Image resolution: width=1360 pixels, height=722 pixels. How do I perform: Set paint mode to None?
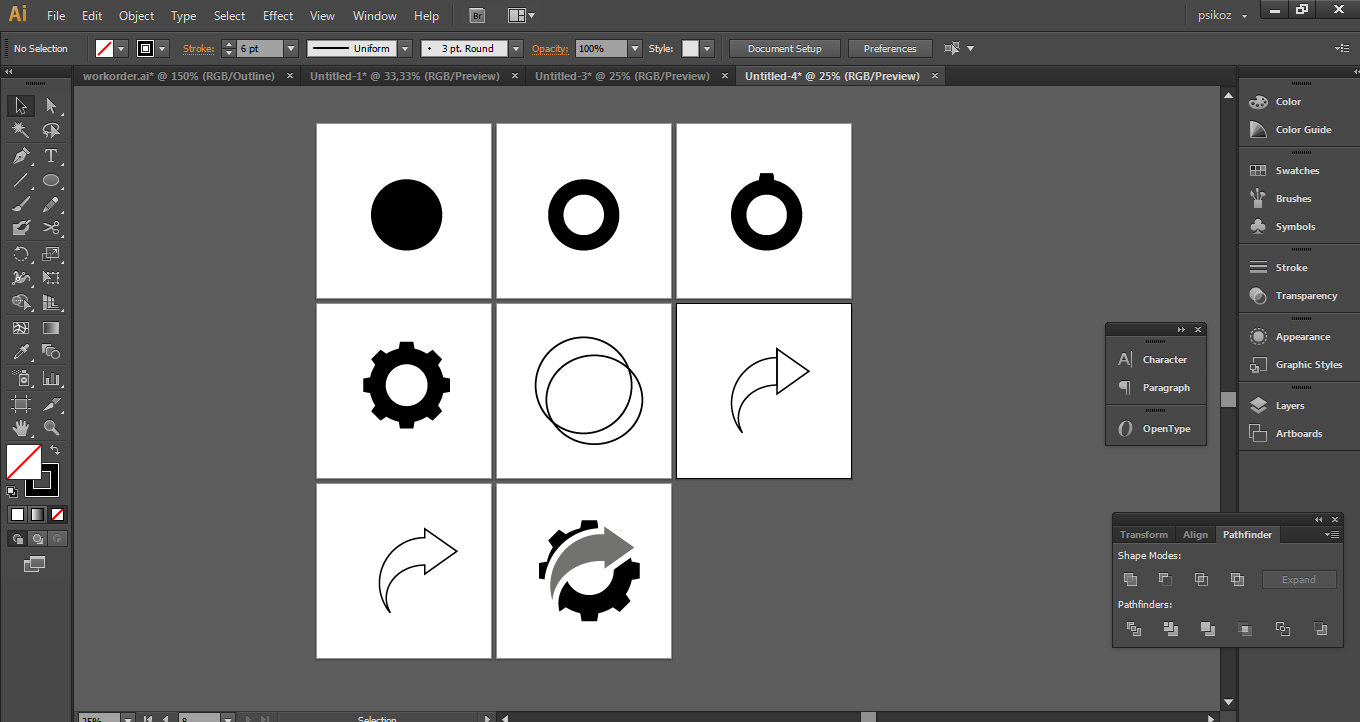click(57, 515)
